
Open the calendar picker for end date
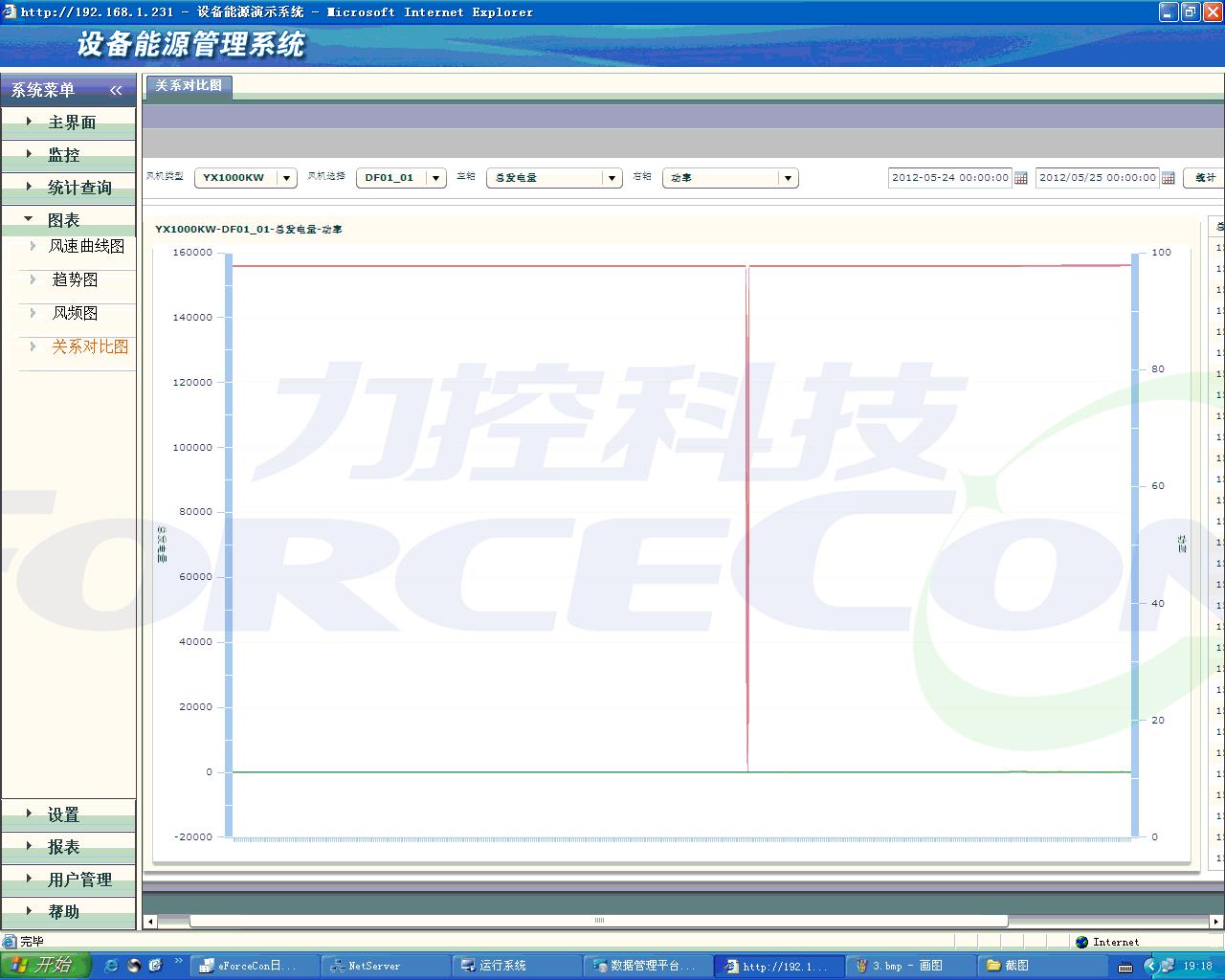[1169, 178]
